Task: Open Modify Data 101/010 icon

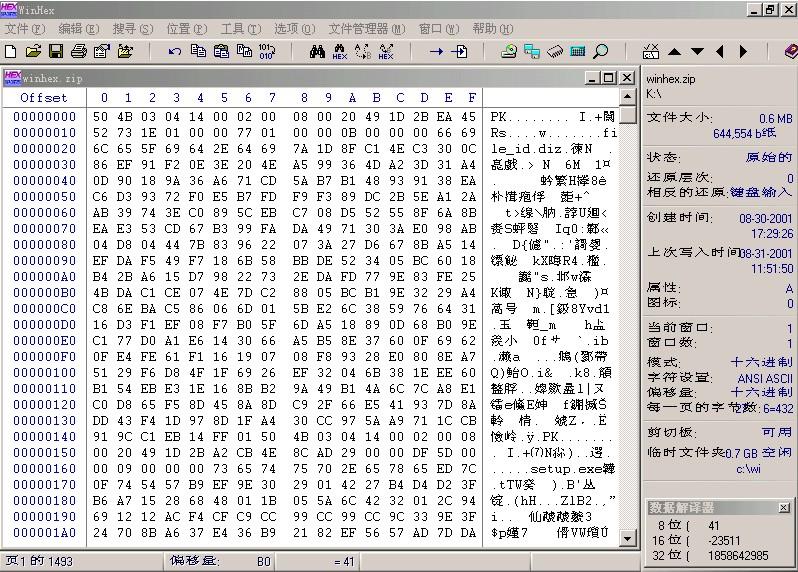Action: pyautogui.click(x=267, y=51)
